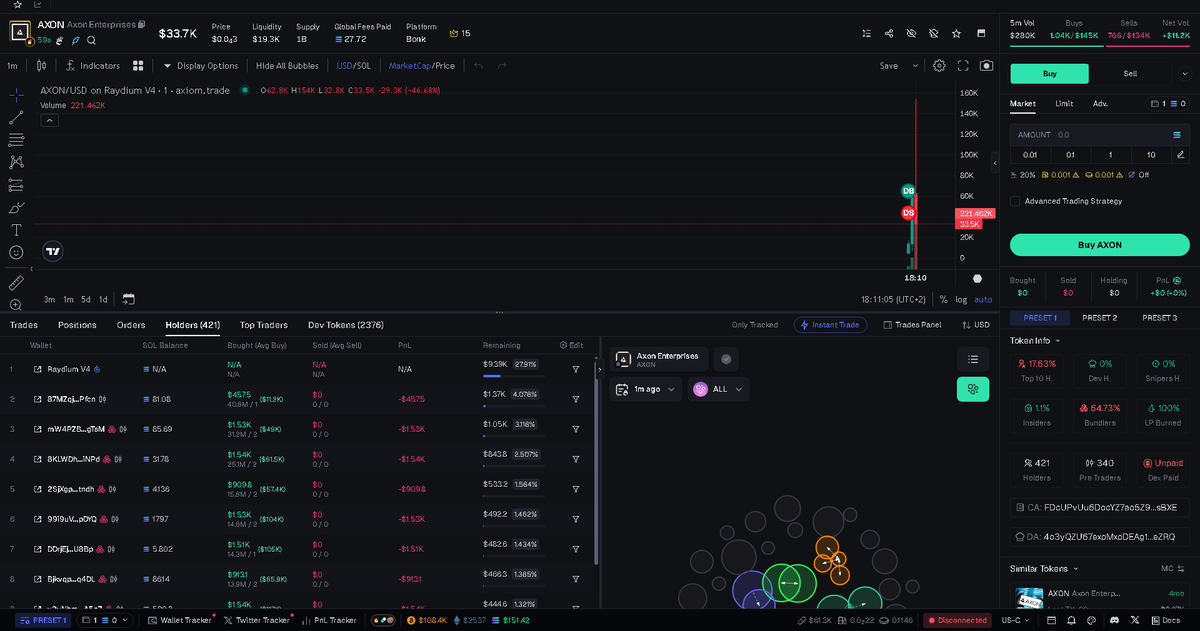The height and width of the screenshot is (631, 1200).
Task: Select the crosshair cursor tool
Action: coord(16,94)
